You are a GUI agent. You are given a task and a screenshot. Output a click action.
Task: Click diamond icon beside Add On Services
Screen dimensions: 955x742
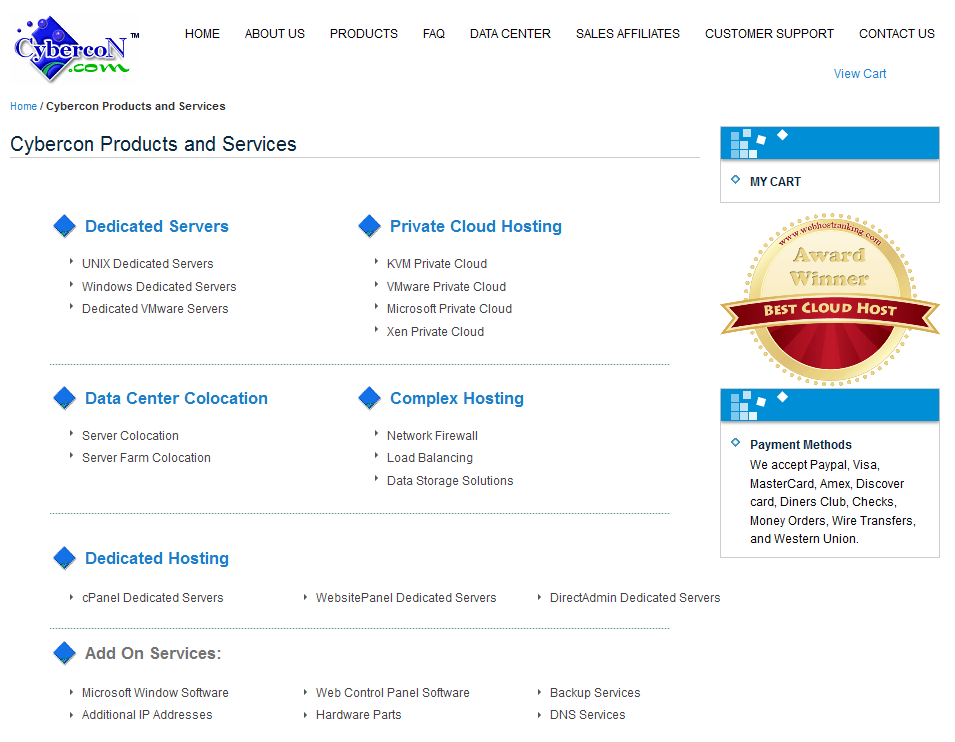[65, 653]
